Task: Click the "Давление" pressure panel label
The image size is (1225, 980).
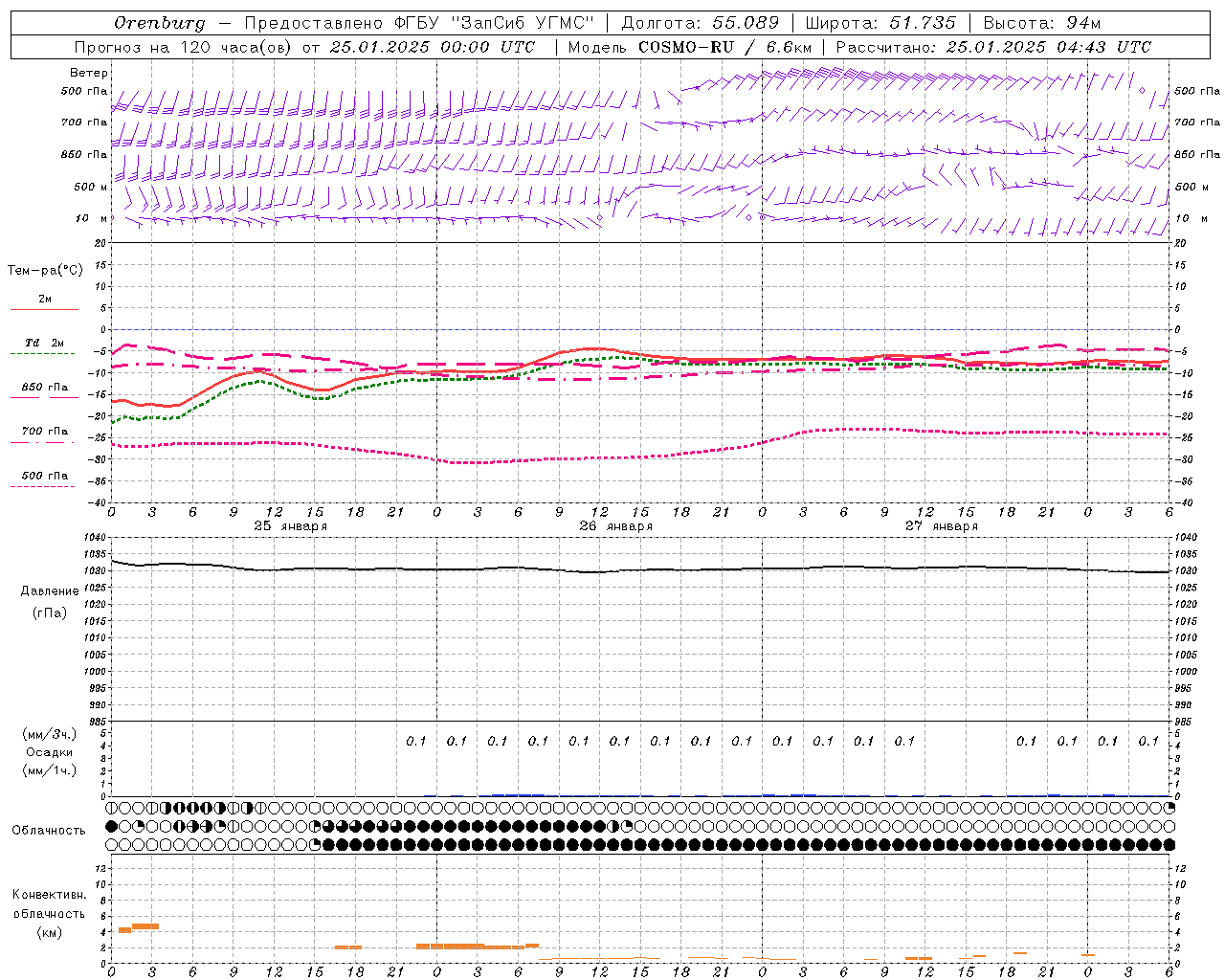Action: point(50,591)
